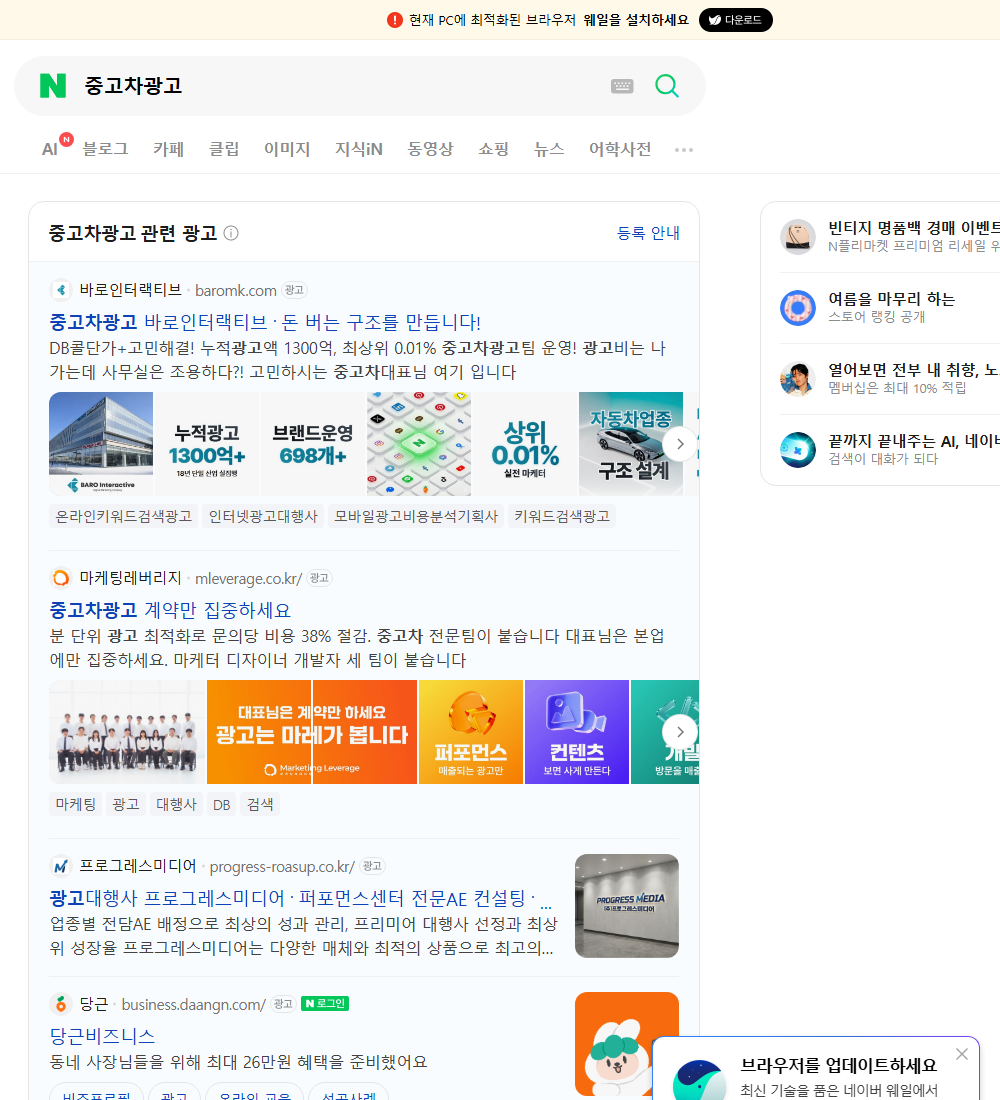Click the 키워드검색광고 tag
Image resolution: width=1000 pixels, height=1100 pixels.
tap(562, 516)
